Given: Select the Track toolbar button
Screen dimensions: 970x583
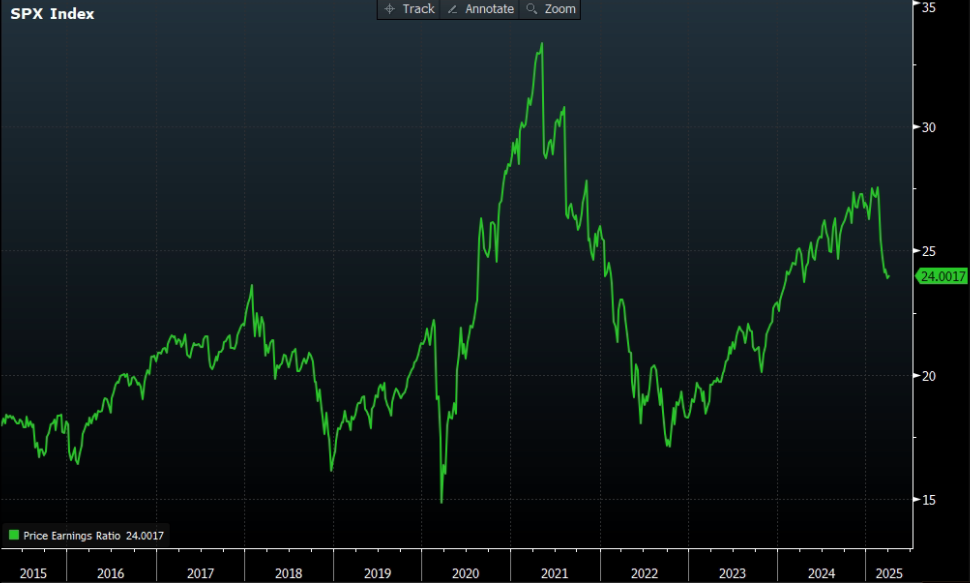Looking at the screenshot, I should 409,9.
